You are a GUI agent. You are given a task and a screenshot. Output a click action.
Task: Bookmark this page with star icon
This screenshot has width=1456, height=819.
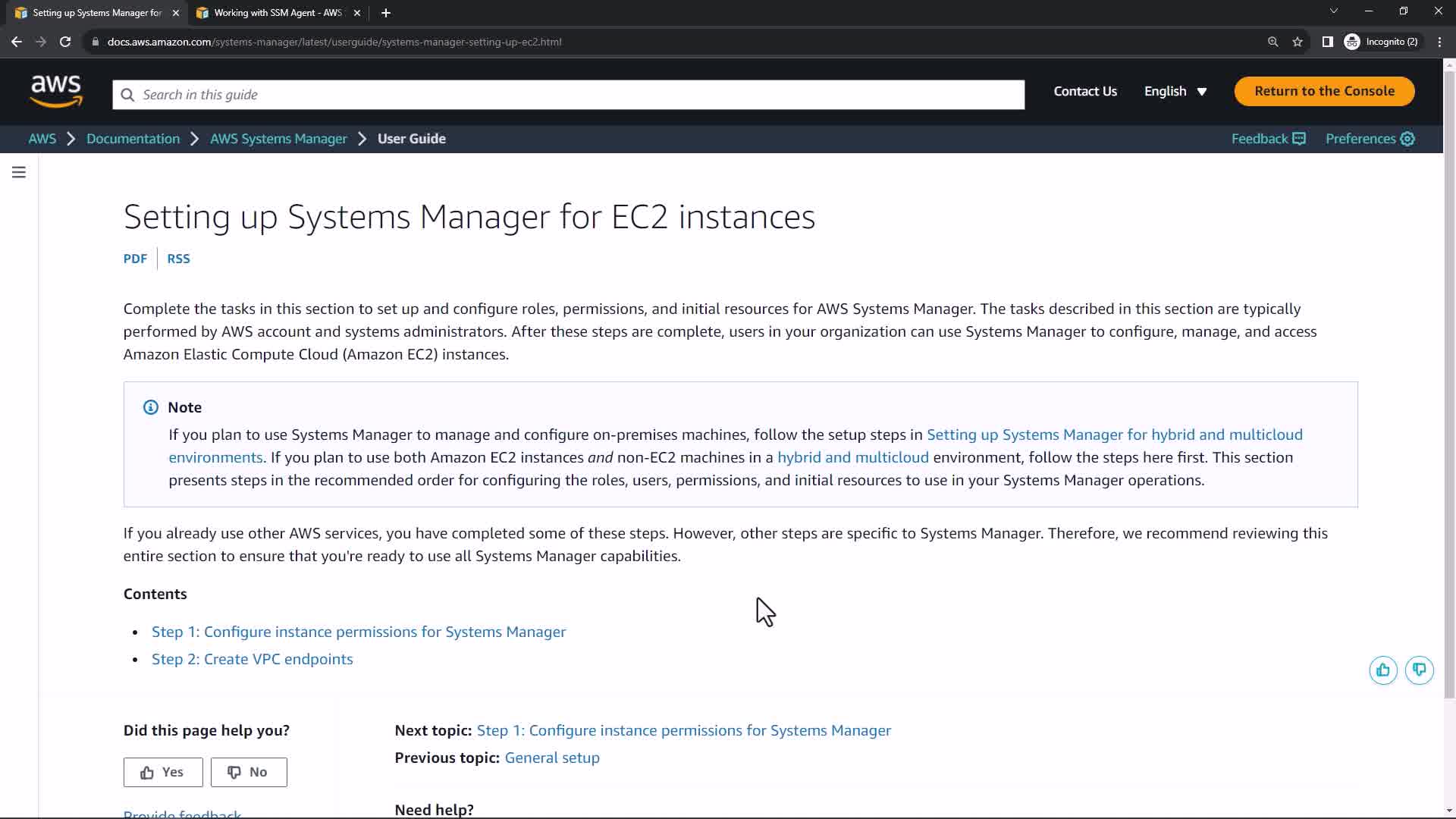tap(1298, 42)
